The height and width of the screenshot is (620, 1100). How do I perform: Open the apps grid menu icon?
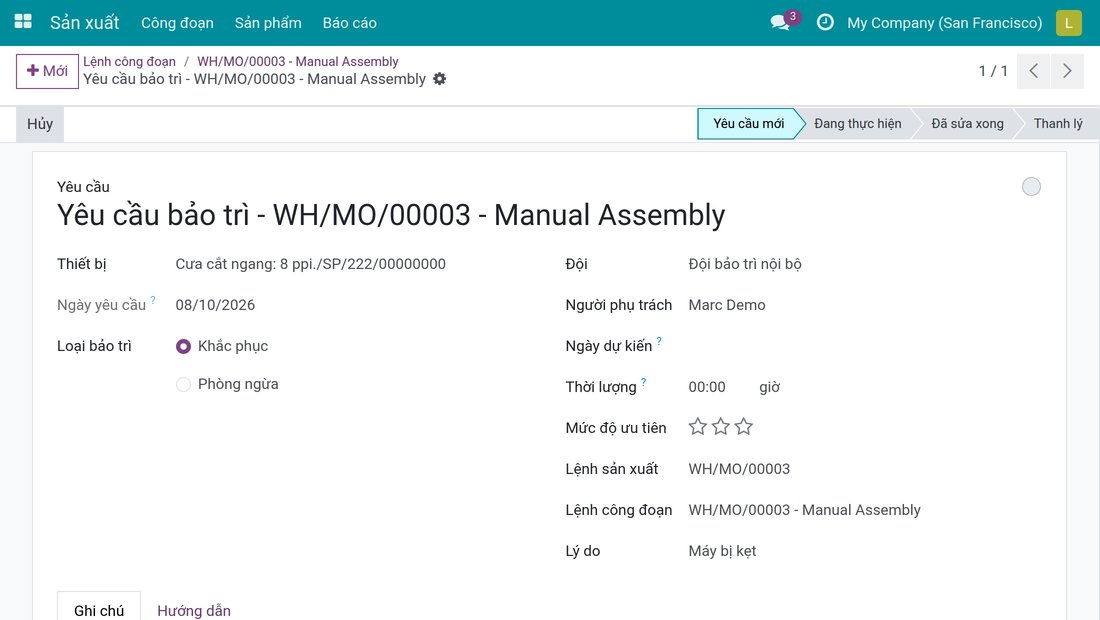(x=23, y=22)
